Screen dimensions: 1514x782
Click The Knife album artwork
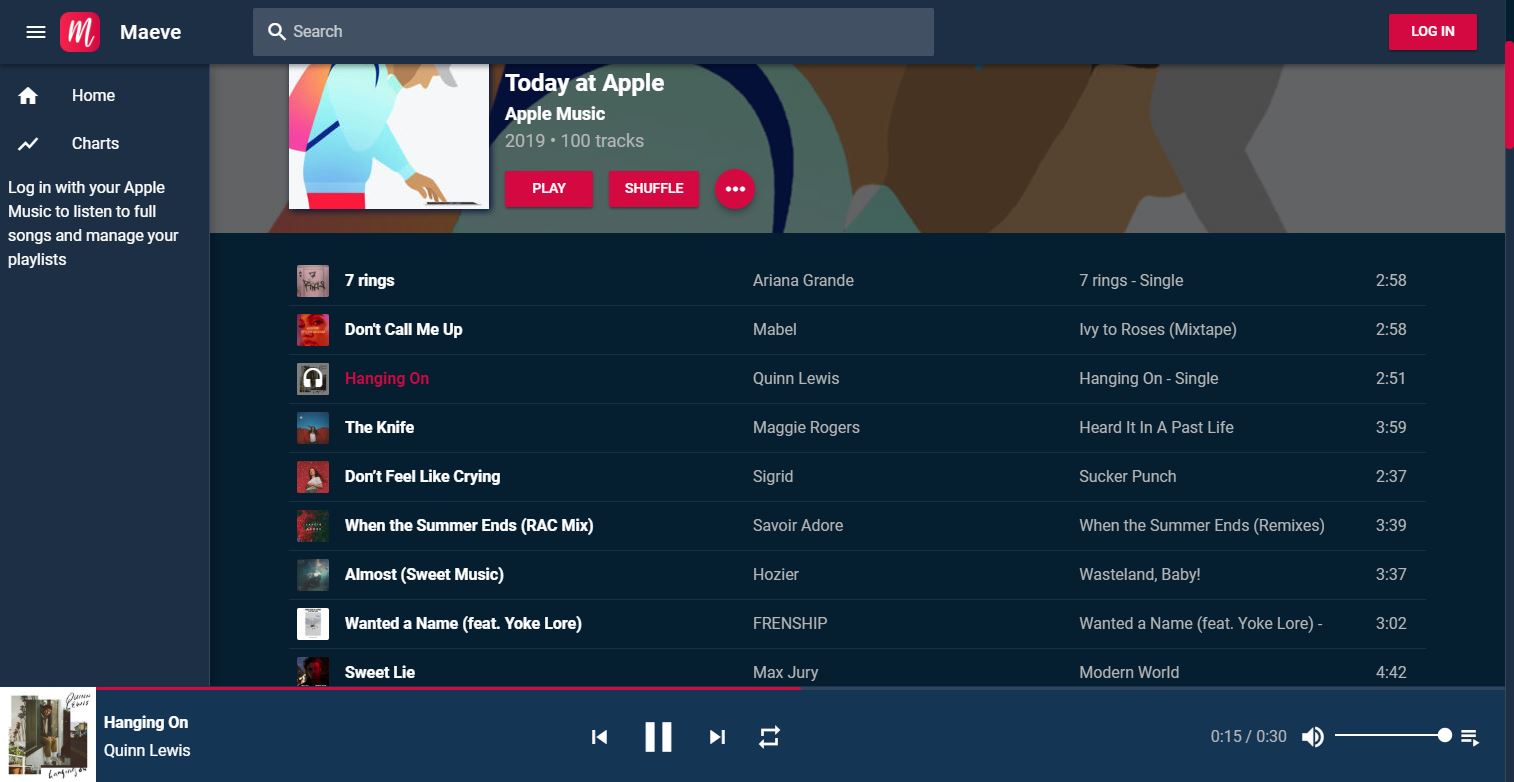pyautogui.click(x=313, y=428)
